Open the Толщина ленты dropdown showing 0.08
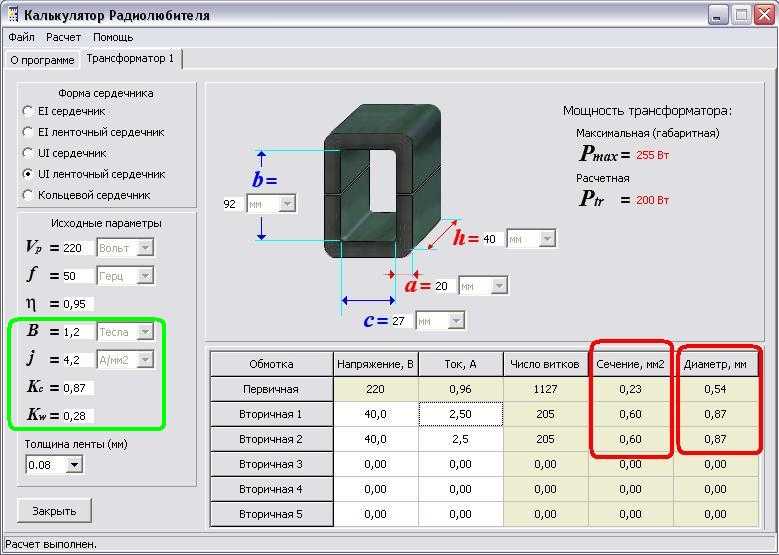779x555 pixels. (x=74, y=465)
